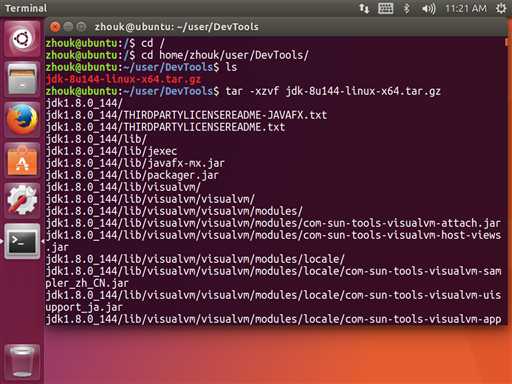Open the Files manager from the dock
Viewport: 512px width, 384px height.
(22, 79)
